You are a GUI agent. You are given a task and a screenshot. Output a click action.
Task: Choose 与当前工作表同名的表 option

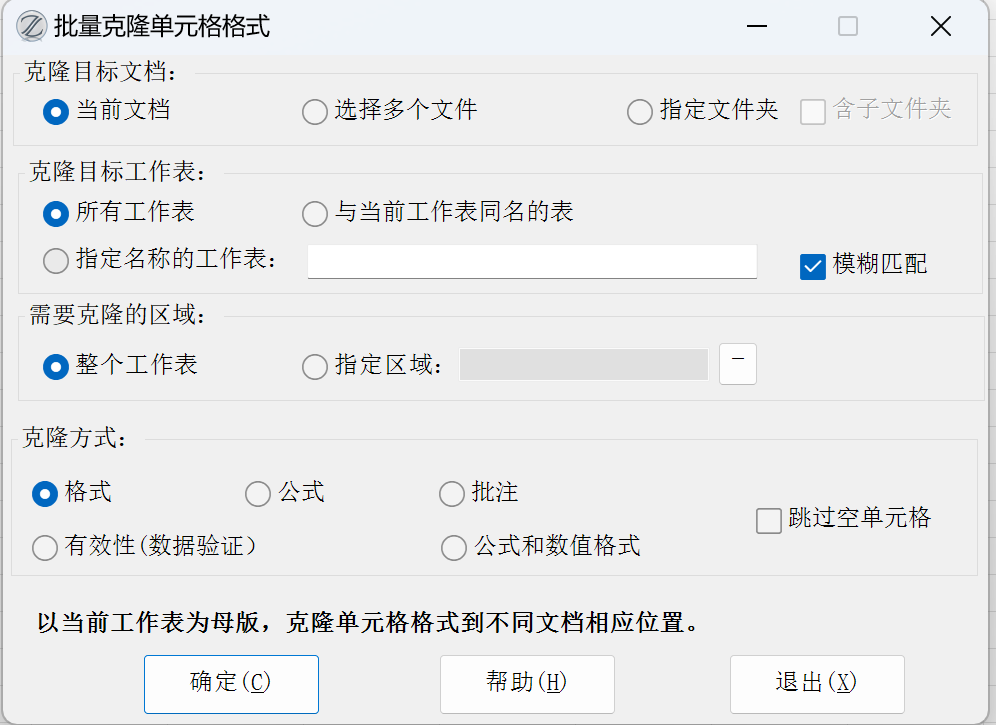[x=315, y=213]
